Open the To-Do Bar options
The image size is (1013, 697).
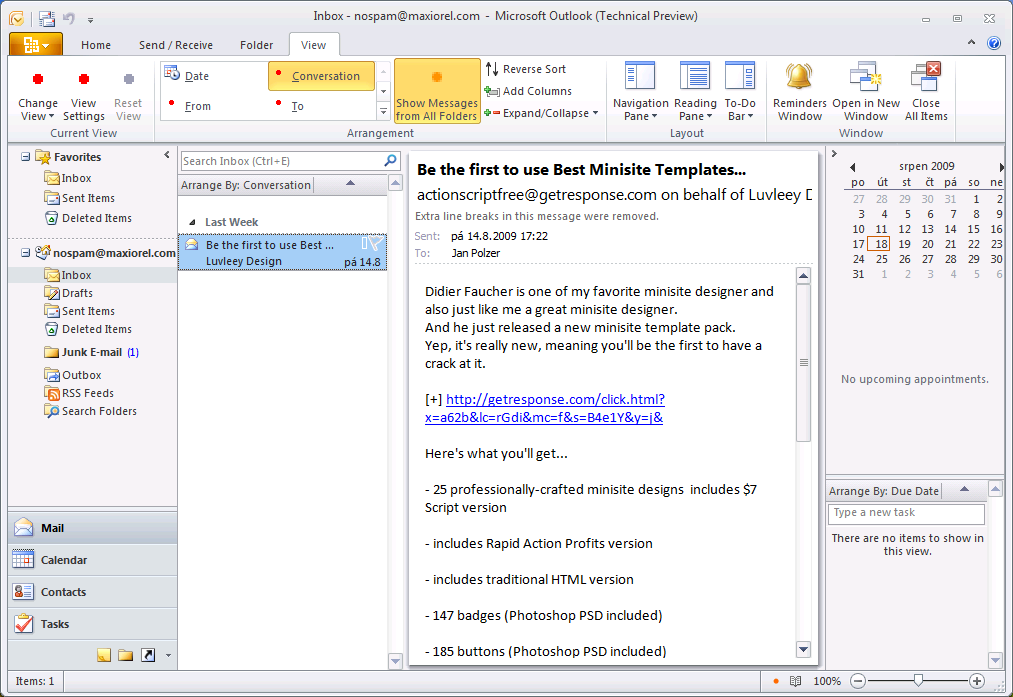click(x=740, y=91)
